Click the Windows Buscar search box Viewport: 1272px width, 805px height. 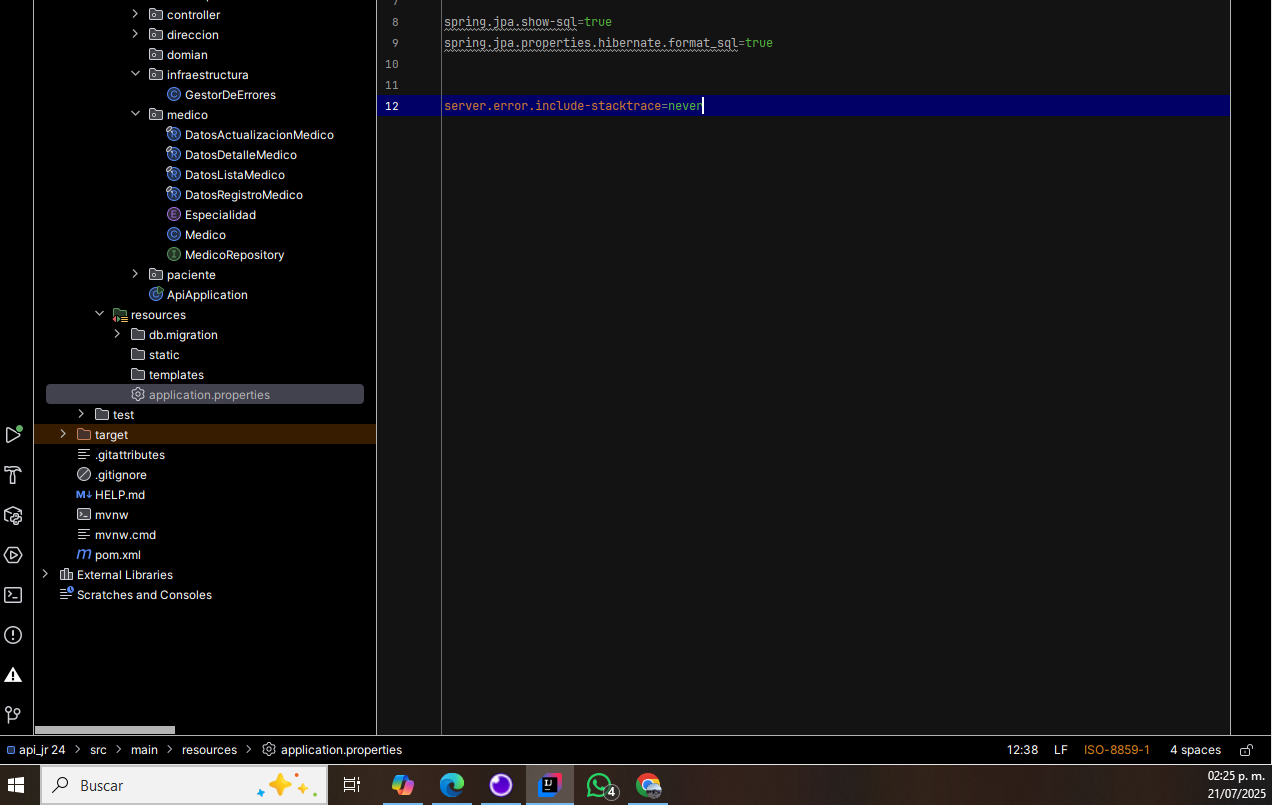184,786
